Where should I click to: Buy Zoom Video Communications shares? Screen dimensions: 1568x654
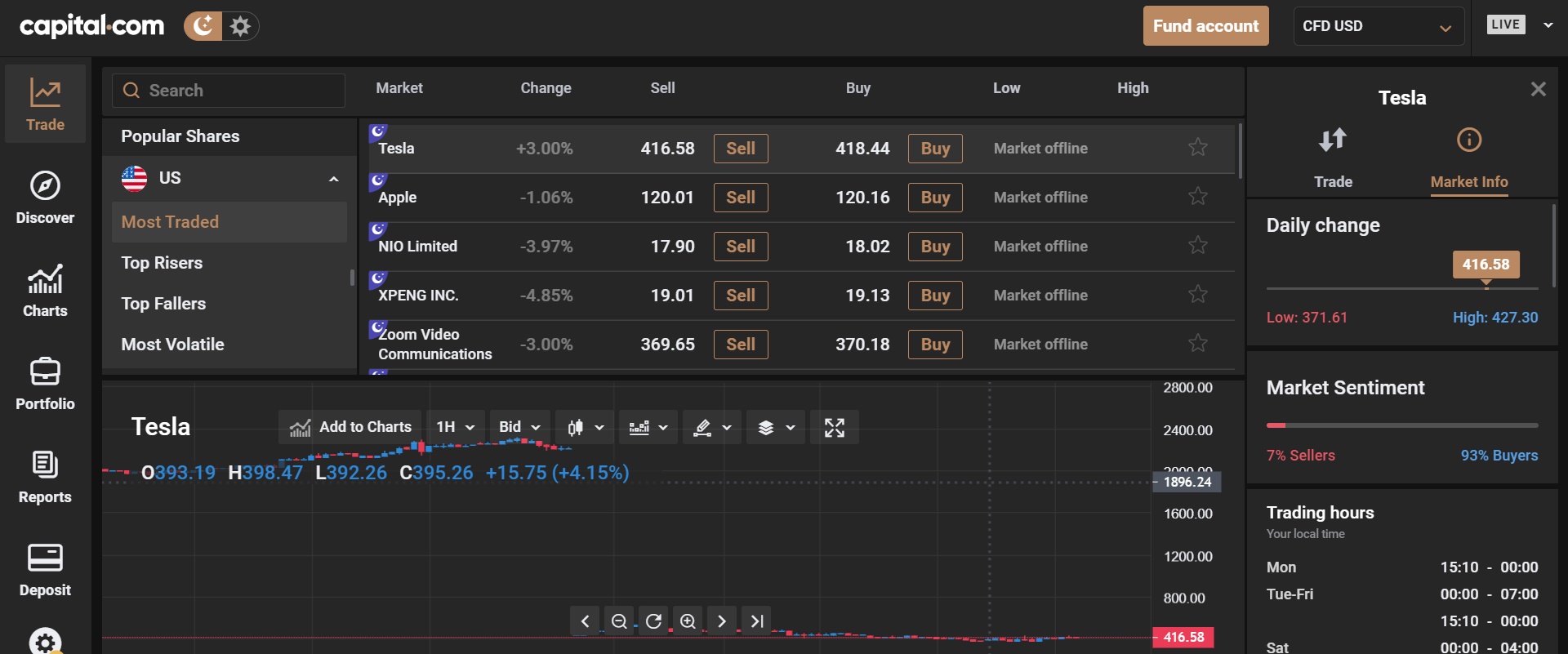935,345
